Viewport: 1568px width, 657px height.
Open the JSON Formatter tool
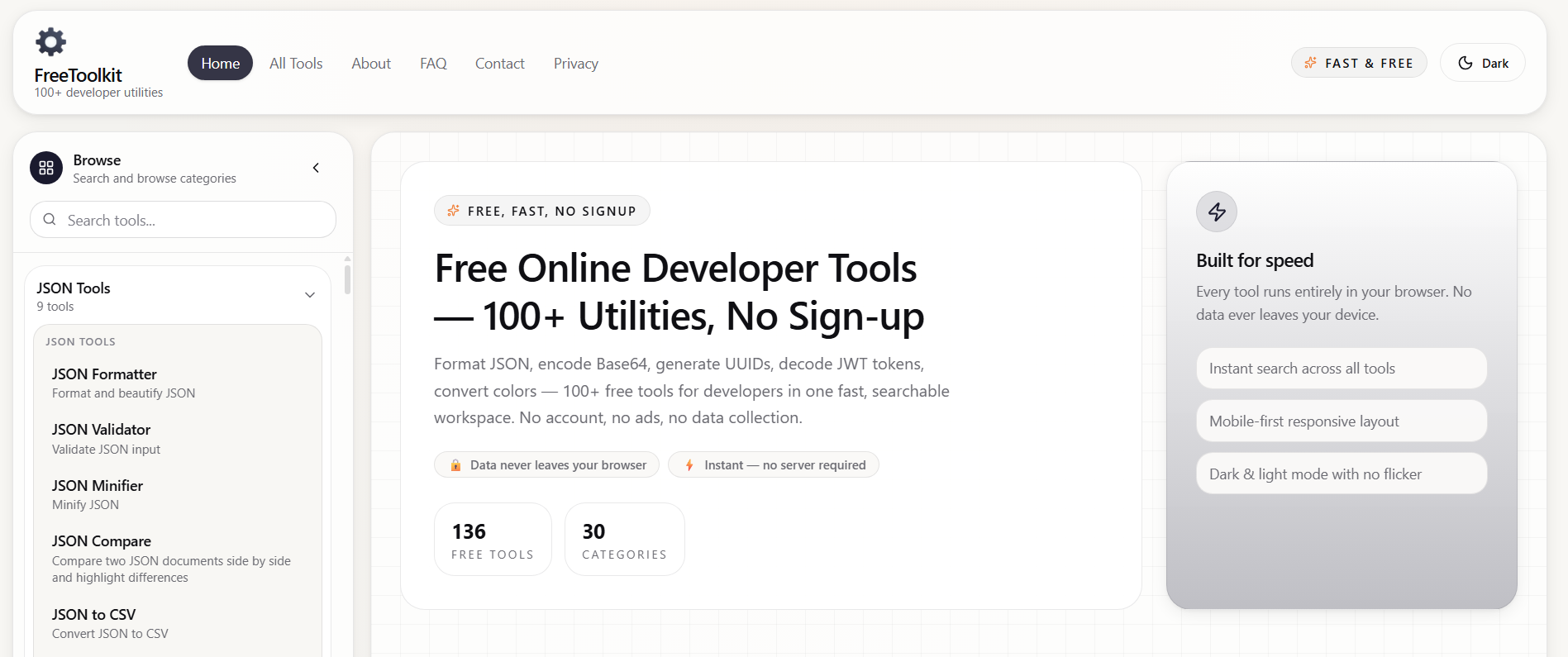(x=104, y=374)
